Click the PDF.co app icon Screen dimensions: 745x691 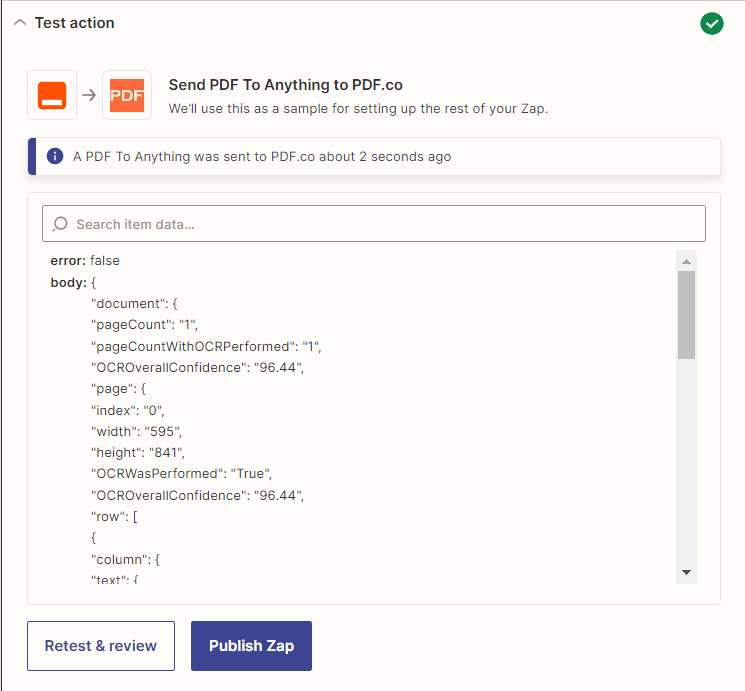[x=127, y=95]
